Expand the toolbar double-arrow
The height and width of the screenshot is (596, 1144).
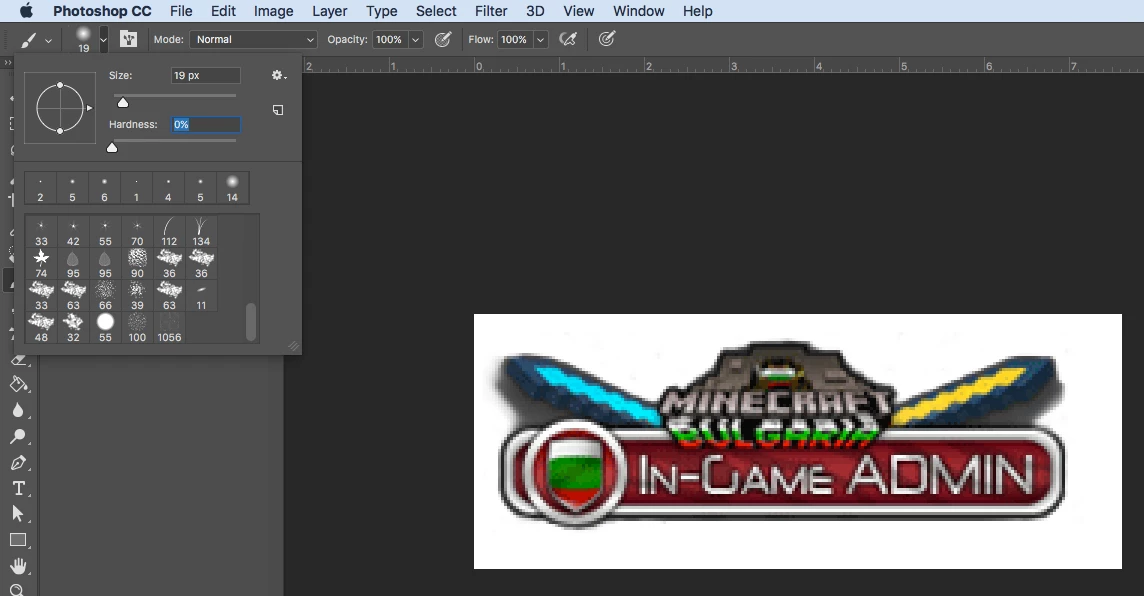[x=8, y=63]
